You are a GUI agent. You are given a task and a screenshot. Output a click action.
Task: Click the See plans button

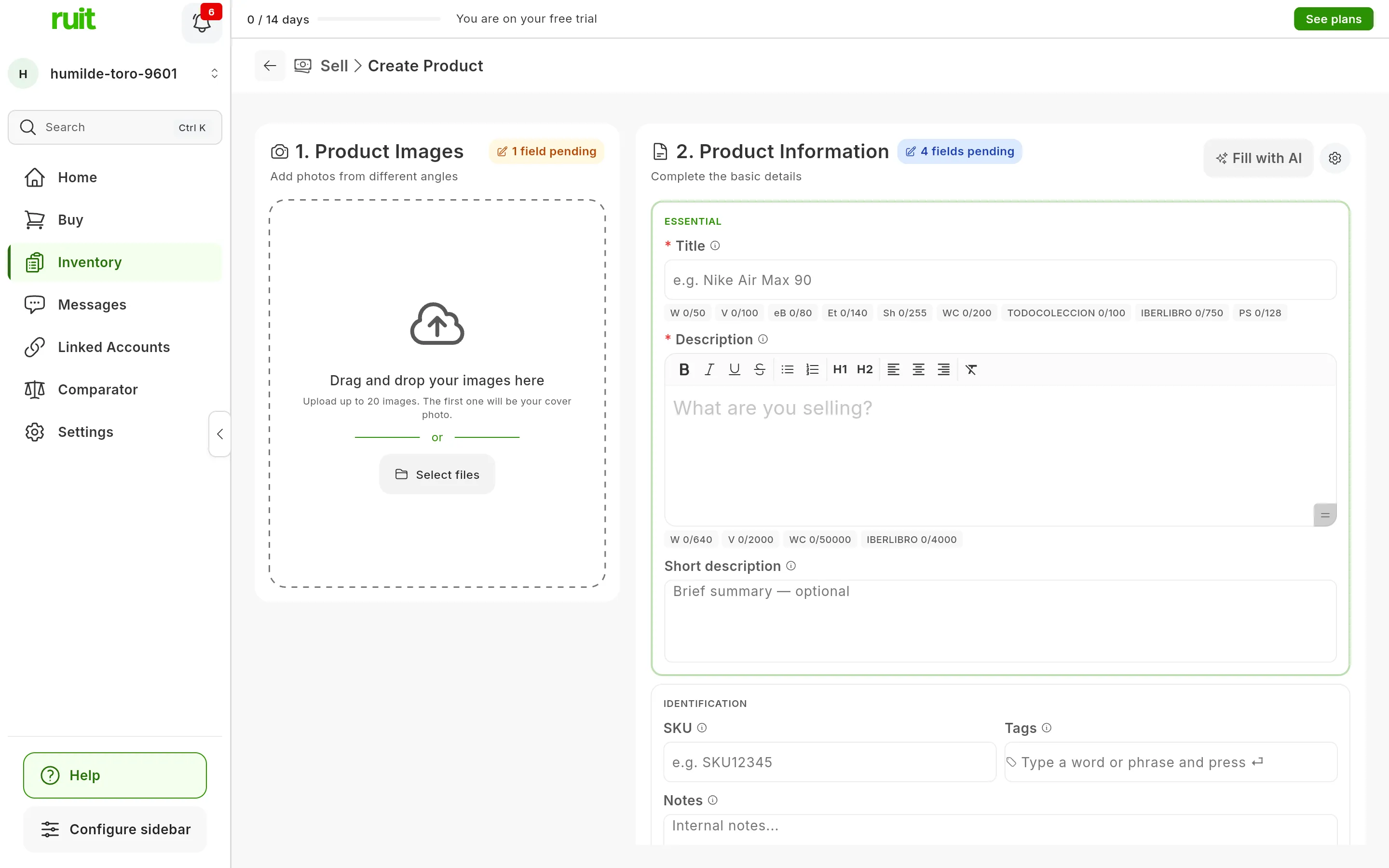tap(1334, 19)
